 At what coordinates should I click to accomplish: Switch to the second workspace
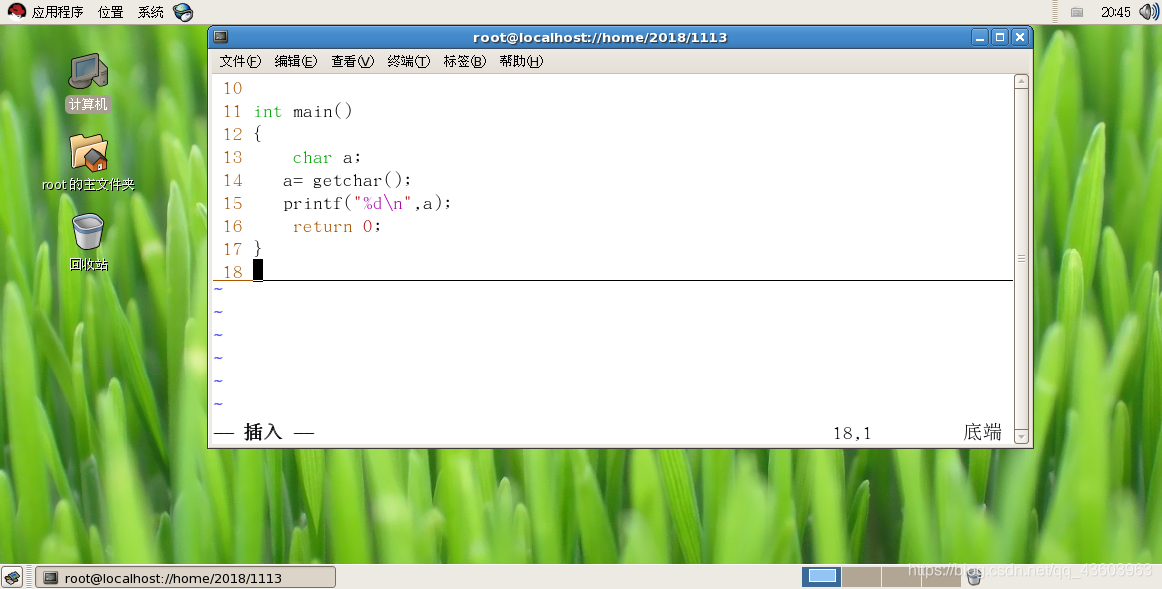(861, 576)
